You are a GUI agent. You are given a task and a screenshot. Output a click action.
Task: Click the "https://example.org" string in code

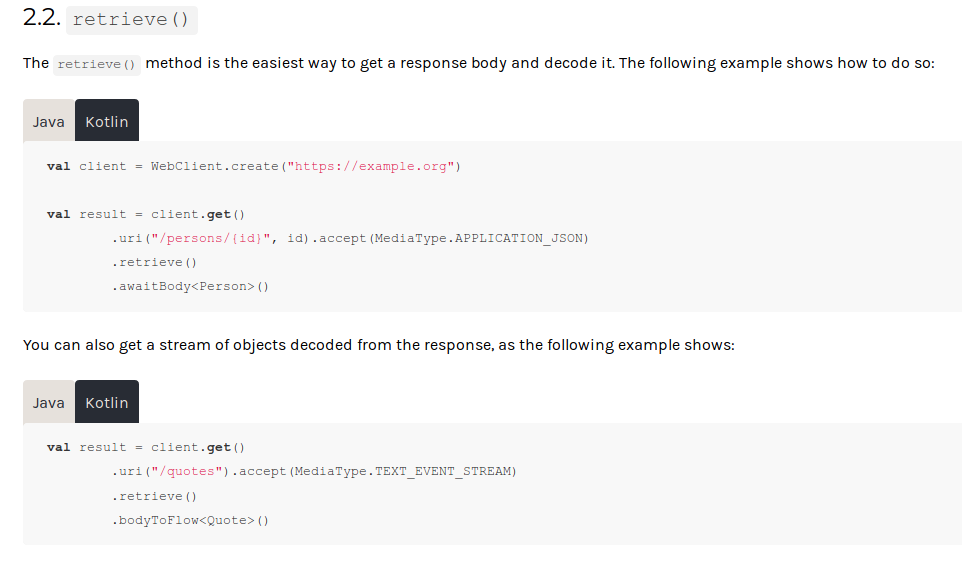371,166
